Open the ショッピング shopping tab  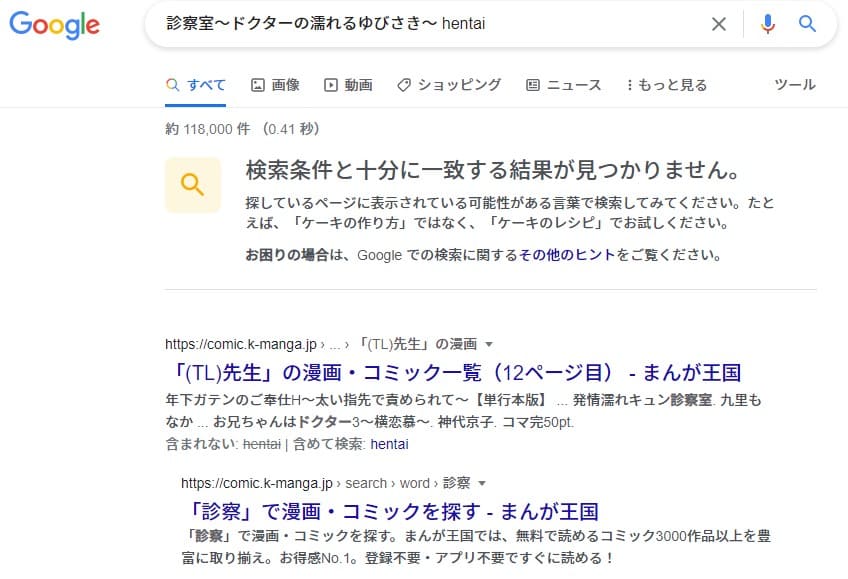(449, 85)
